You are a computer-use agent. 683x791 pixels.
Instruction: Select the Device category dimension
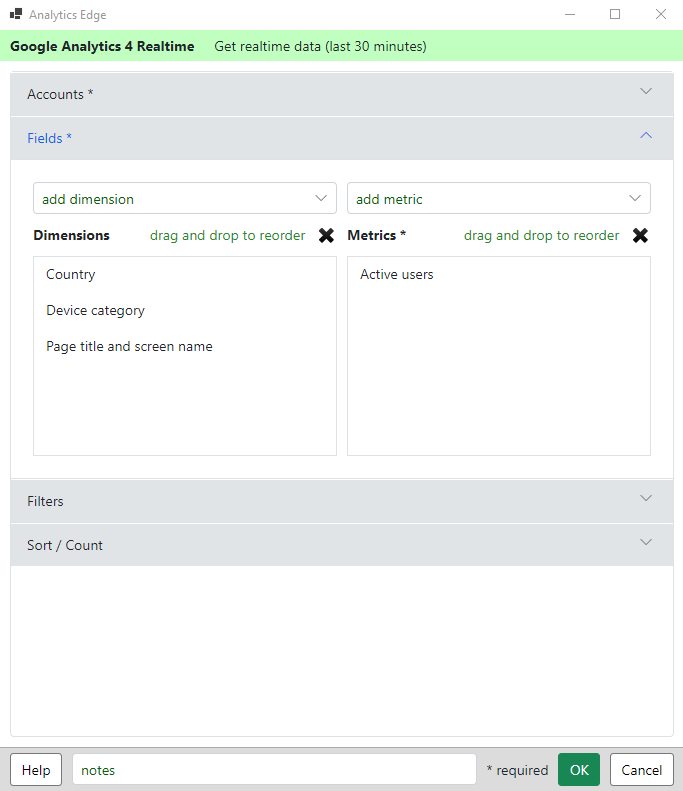tap(95, 311)
